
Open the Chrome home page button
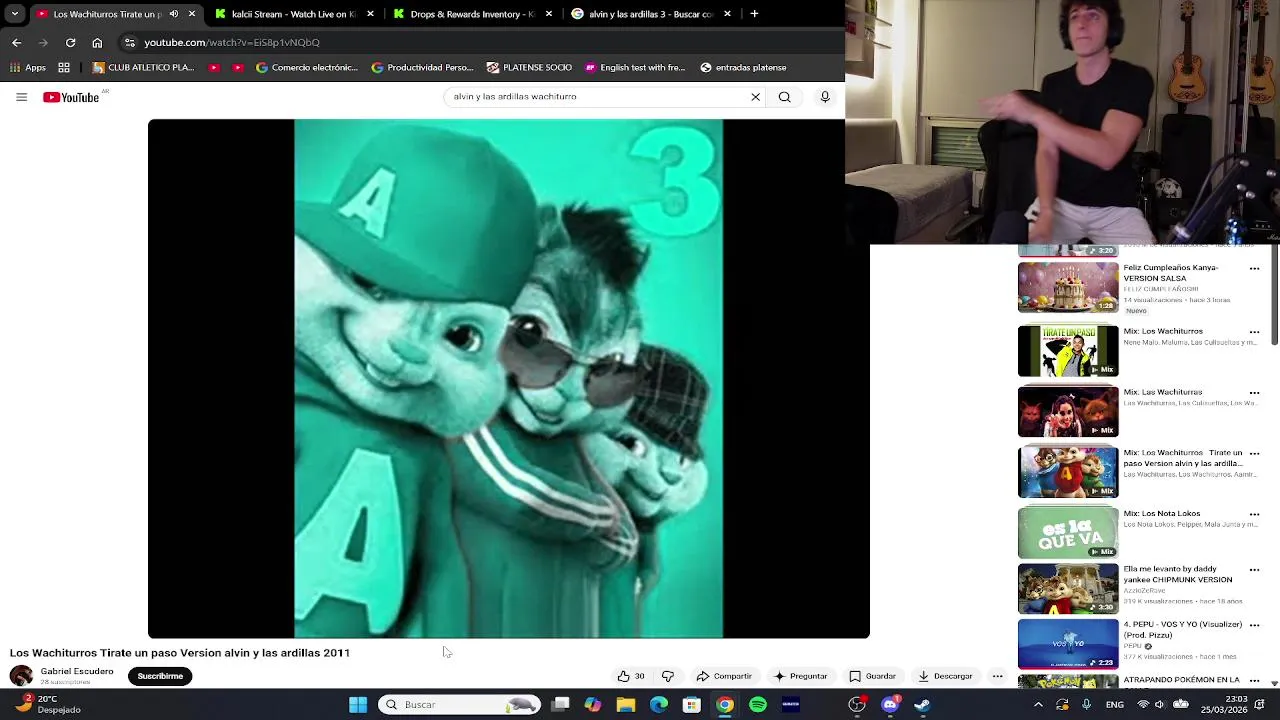point(97,42)
